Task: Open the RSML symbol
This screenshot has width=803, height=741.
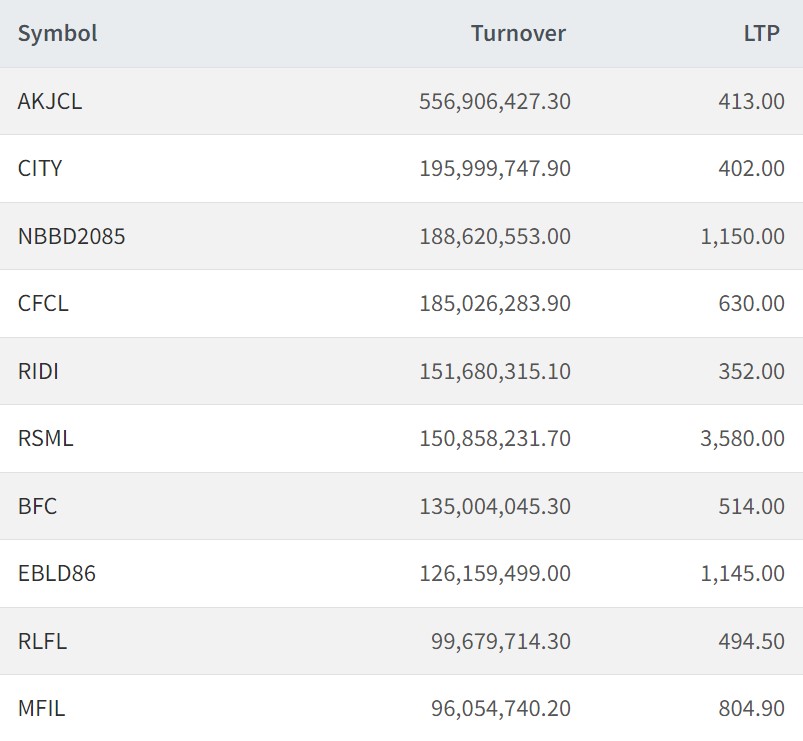Action: point(46,438)
